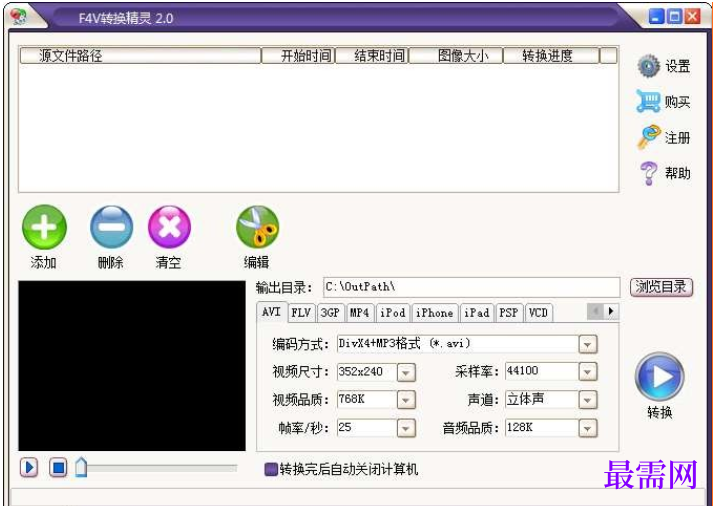This screenshot has height=506, width=716.
Task: Click the 视频尺寸 352x240 value field
Action: (367, 373)
